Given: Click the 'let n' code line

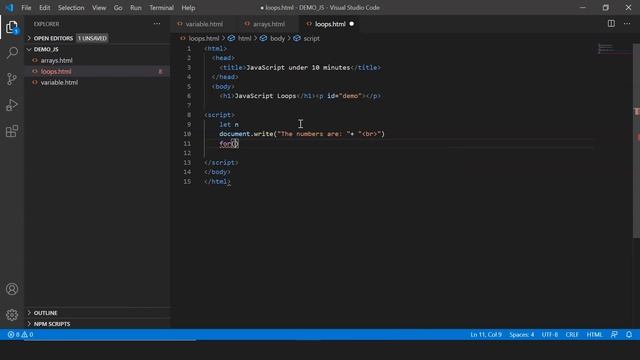Looking at the screenshot, I should tap(229, 124).
